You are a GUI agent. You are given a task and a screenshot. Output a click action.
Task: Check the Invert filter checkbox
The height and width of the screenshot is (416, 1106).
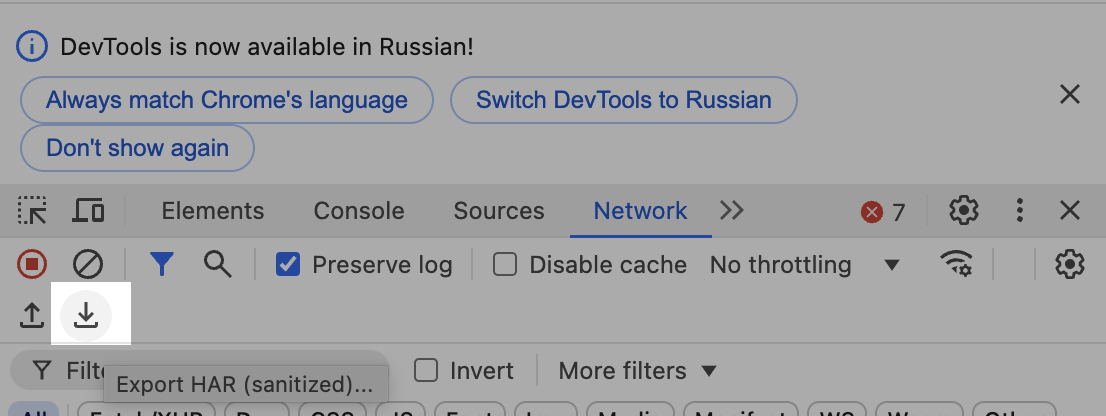click(426, 370)
